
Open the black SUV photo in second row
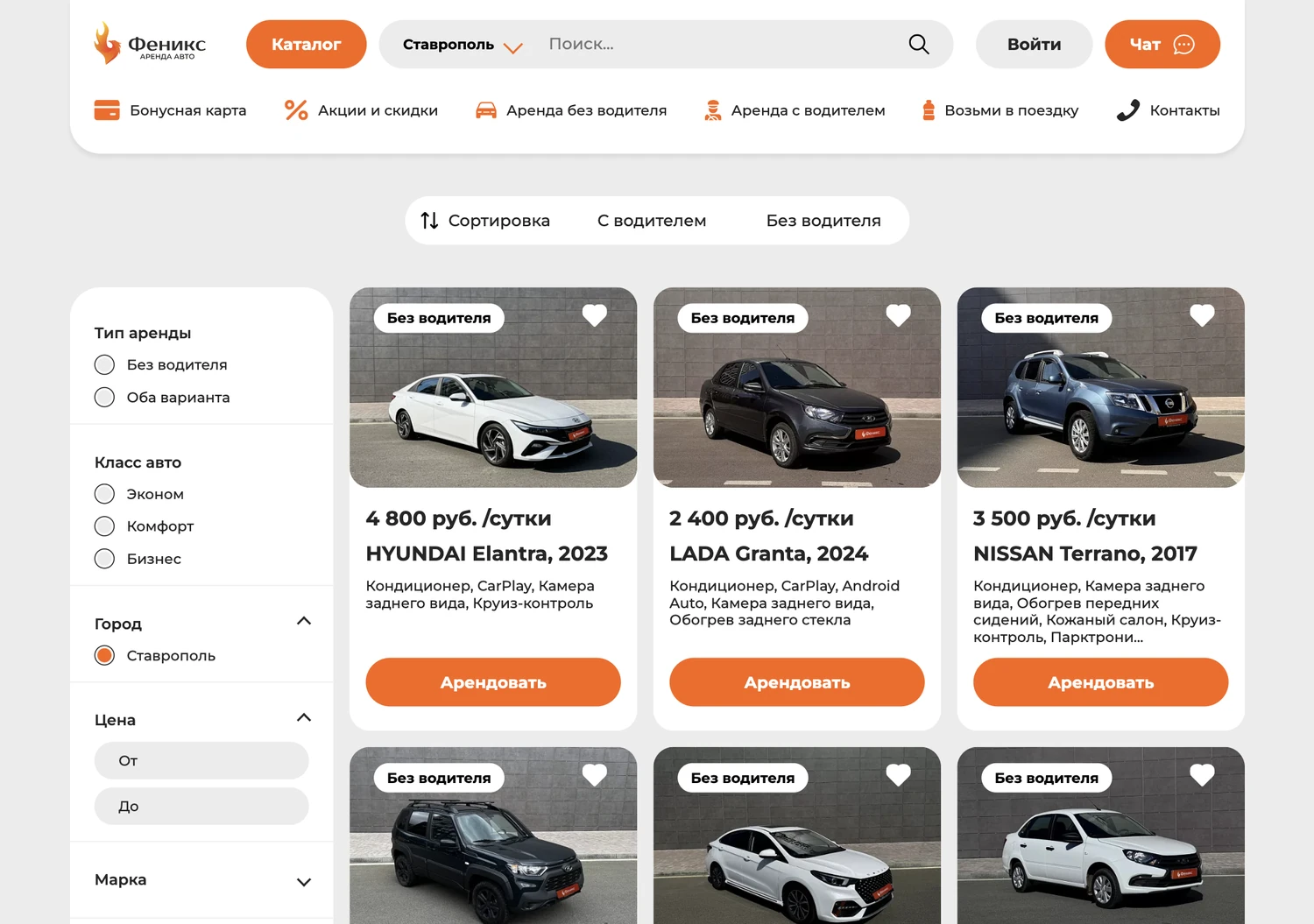point(493,836)
